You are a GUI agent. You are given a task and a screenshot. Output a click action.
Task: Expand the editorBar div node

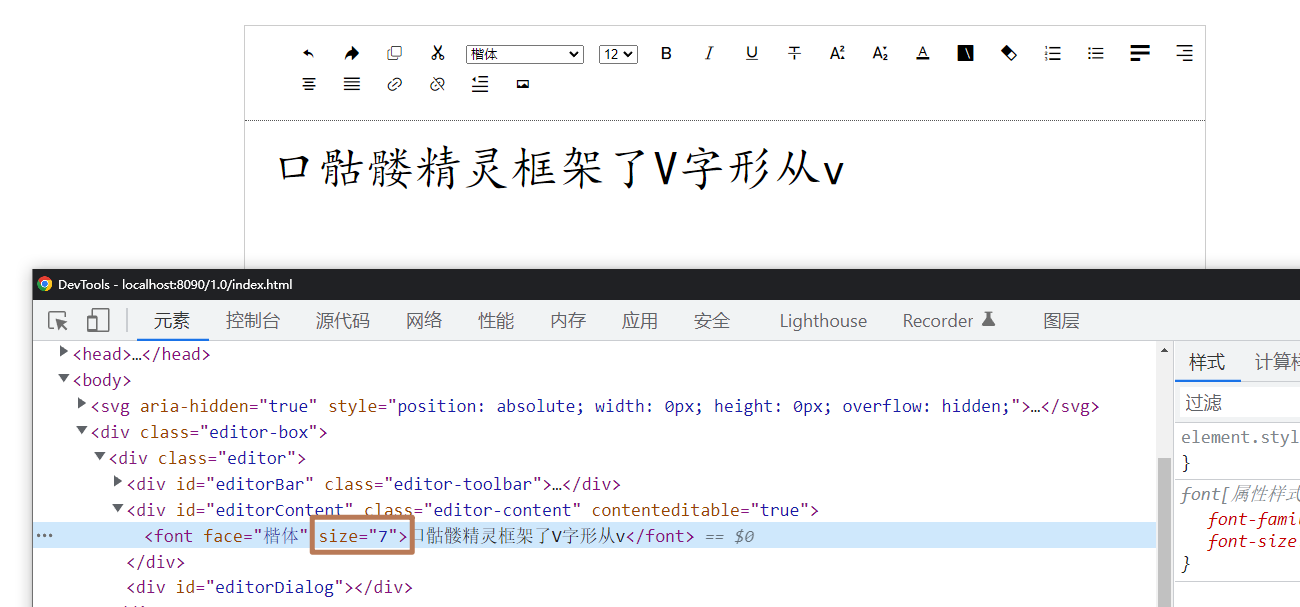point(118,482)
